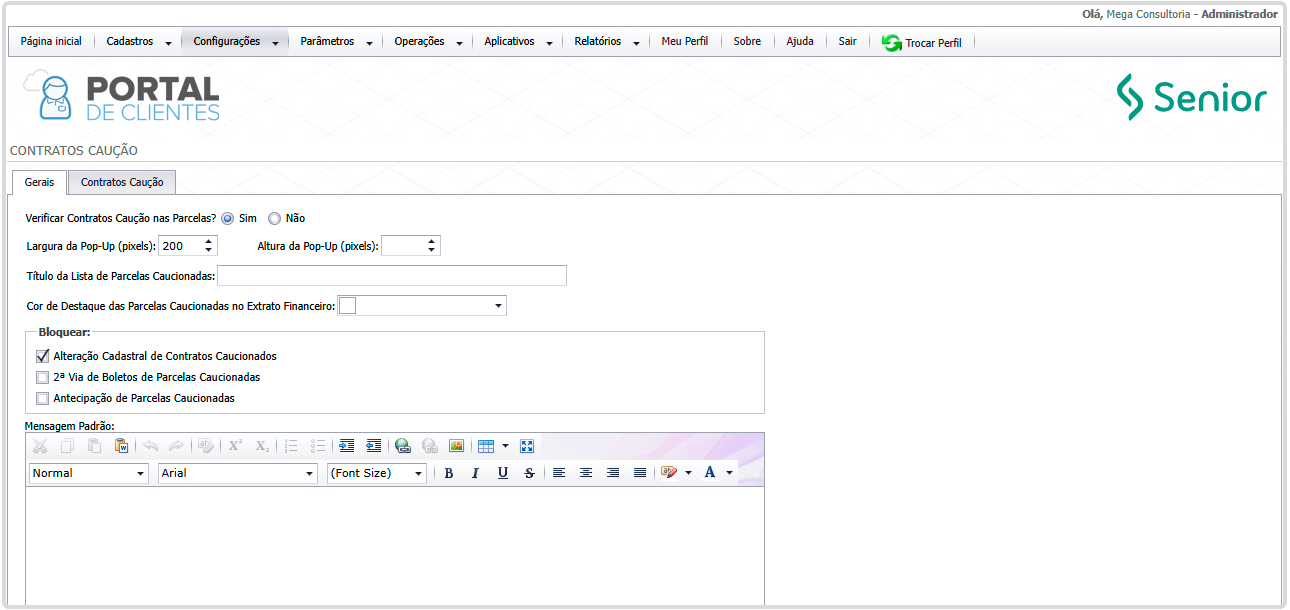The image size is (1290, 610).
Task: Select the Sim radio button
Action: pos(227,218)
